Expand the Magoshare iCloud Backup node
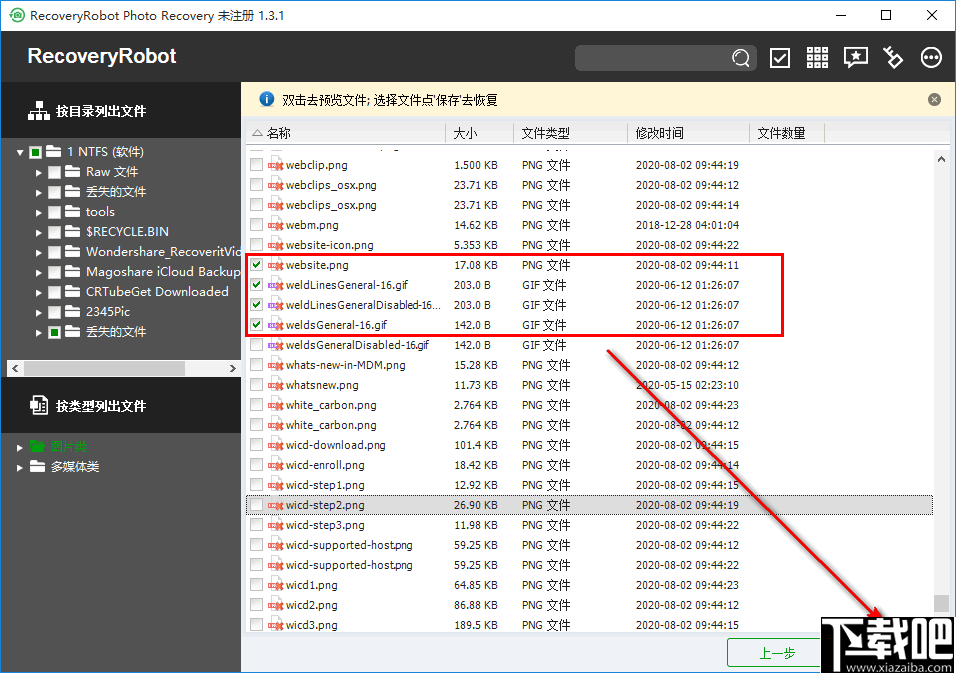 (x=38, y=272)
